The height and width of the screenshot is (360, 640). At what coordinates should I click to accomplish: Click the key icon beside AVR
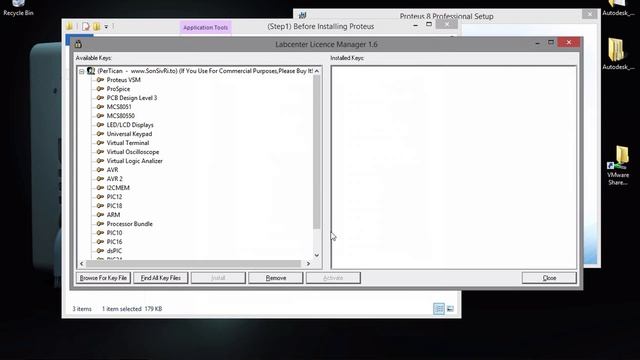tap(100, 169)
